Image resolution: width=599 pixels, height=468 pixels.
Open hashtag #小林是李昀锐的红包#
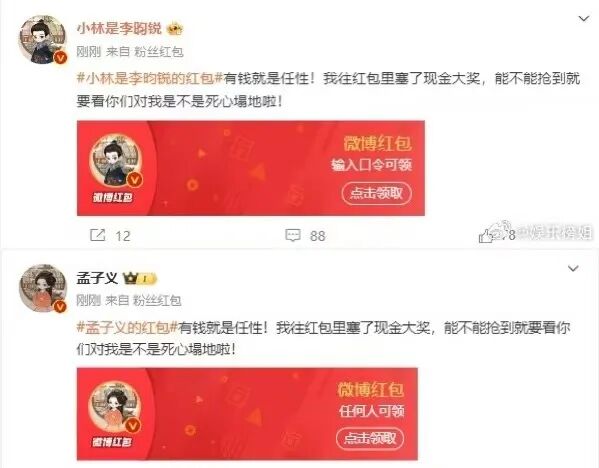click(150, 79)
